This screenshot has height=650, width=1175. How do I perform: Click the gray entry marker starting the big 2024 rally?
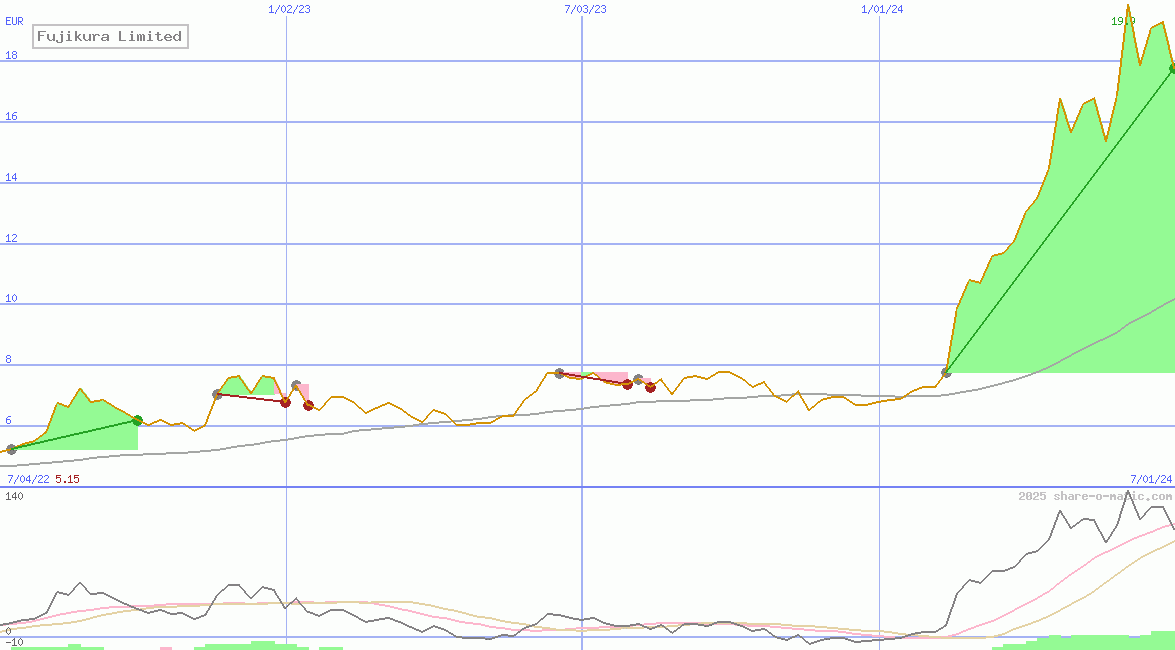[x=946, y=373]
